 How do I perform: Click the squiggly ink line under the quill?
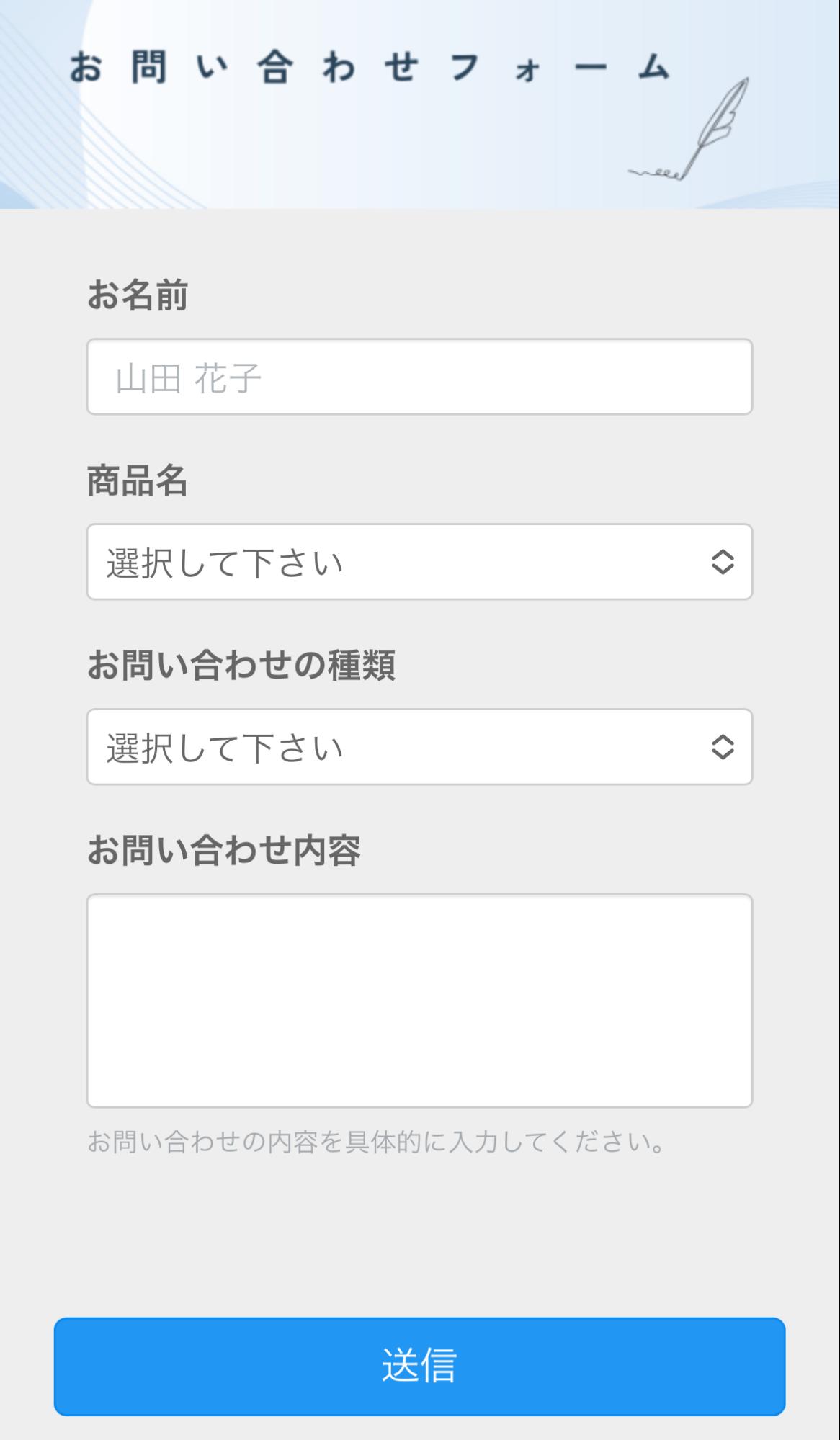click(x=656, y=174)
